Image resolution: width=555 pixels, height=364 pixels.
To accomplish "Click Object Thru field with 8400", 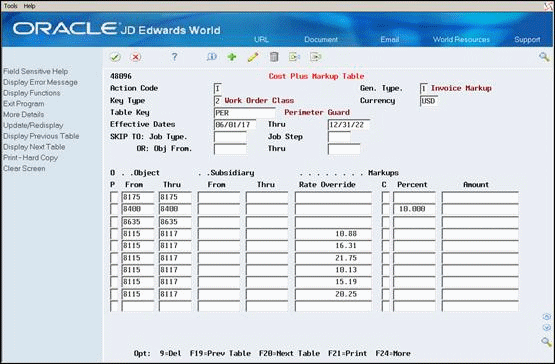I will click(175, 209).
